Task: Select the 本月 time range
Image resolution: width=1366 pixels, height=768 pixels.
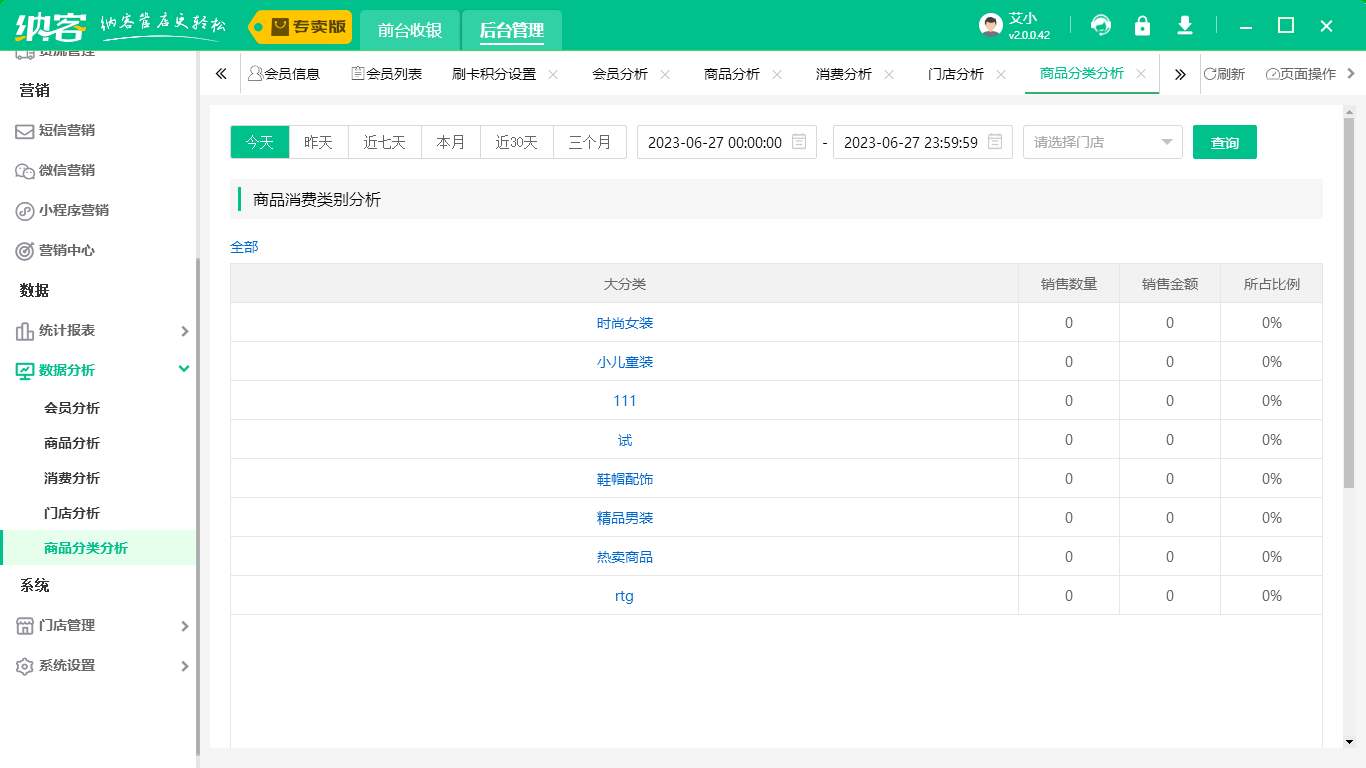Action: 451,142
